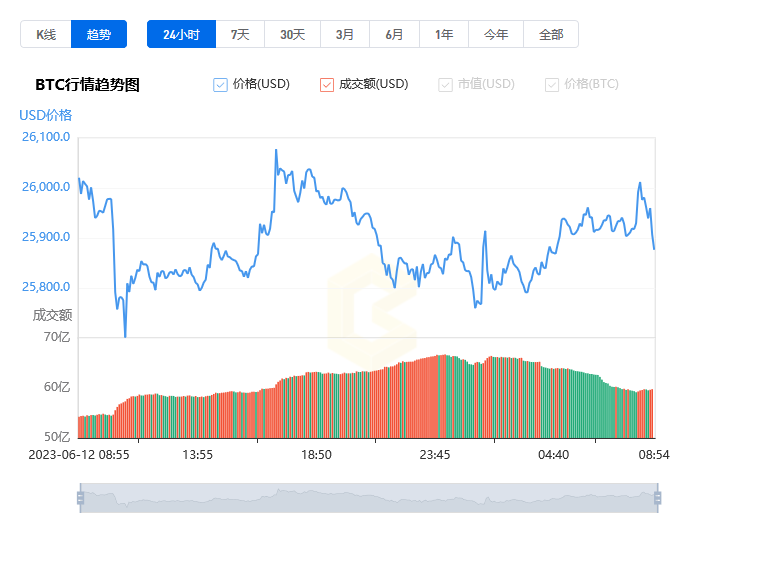Image resolution: width=780 pixels, height=563 pixels.
Task: Select the 3月 range button
Action: click(x=345, y=34)
